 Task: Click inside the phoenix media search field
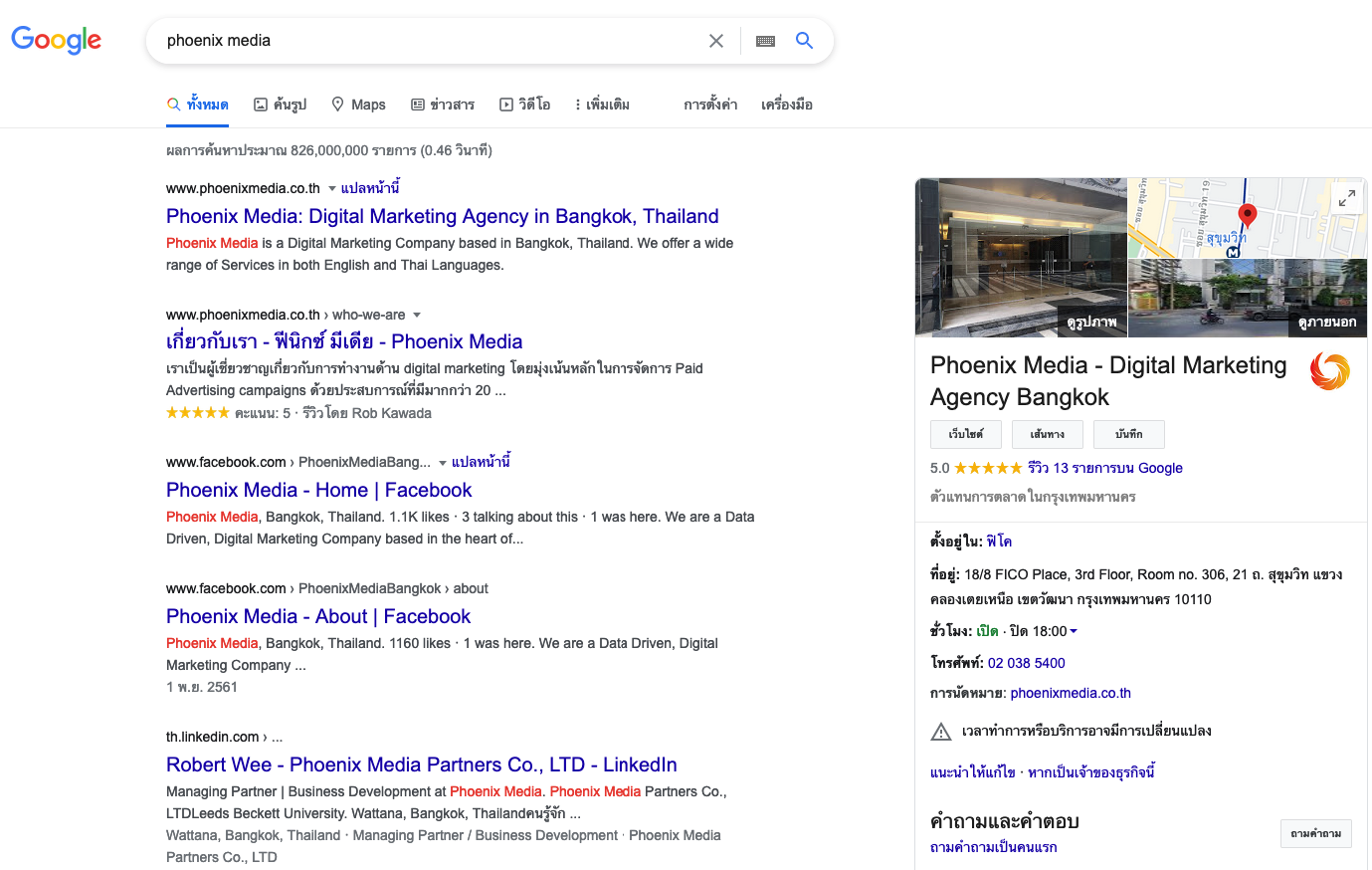pos(428,41)
